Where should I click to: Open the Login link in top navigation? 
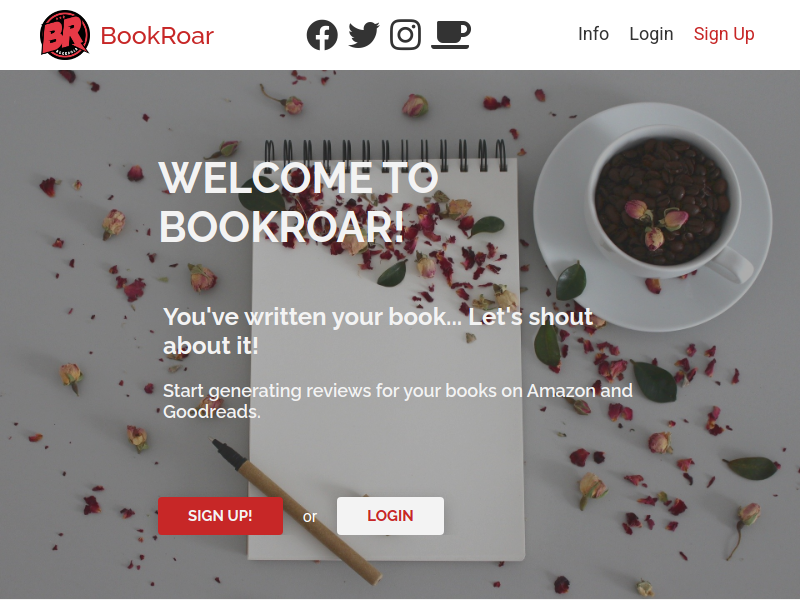(x=651, y=34)
